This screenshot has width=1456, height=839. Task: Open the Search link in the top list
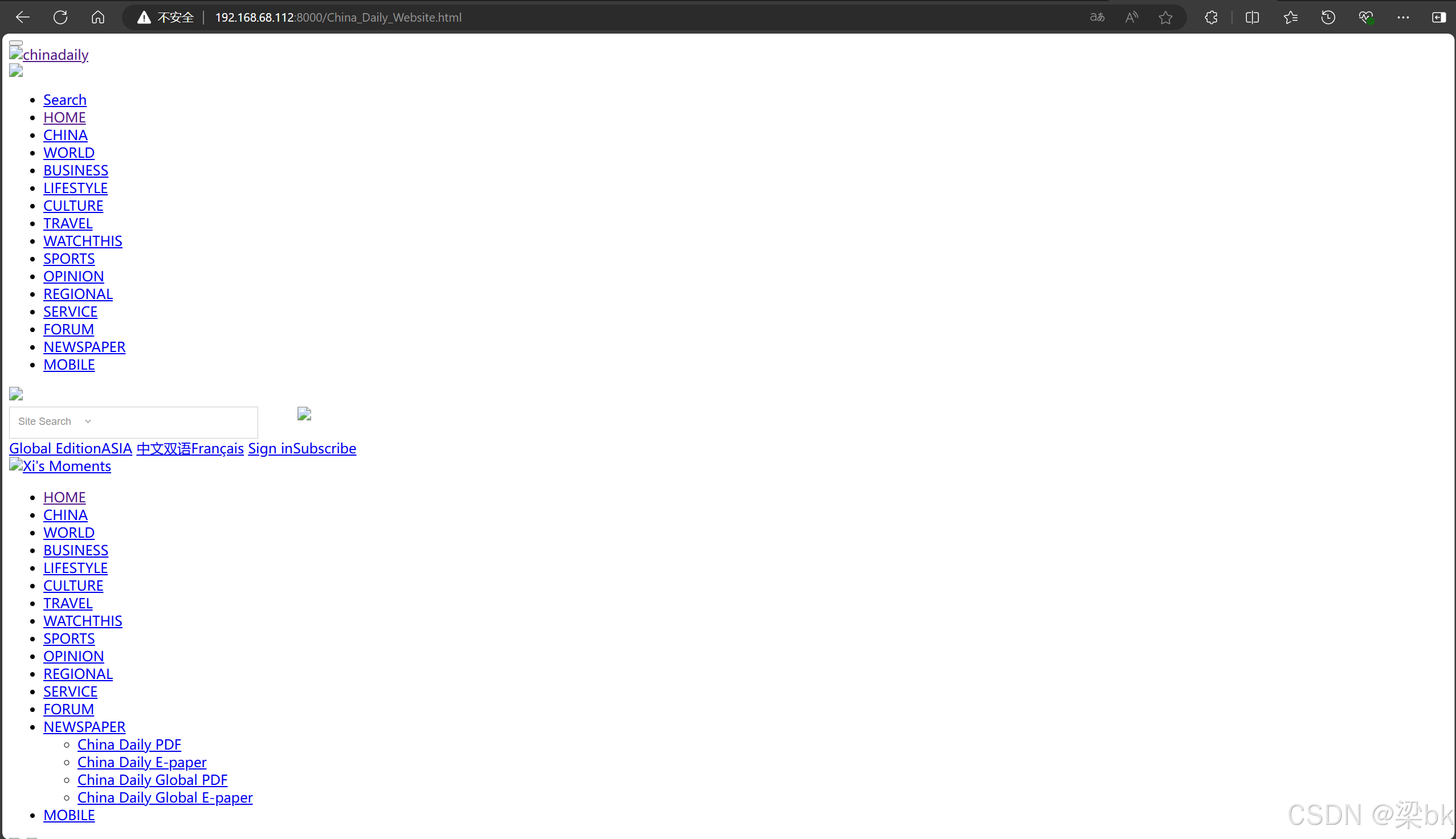(64, 100)
